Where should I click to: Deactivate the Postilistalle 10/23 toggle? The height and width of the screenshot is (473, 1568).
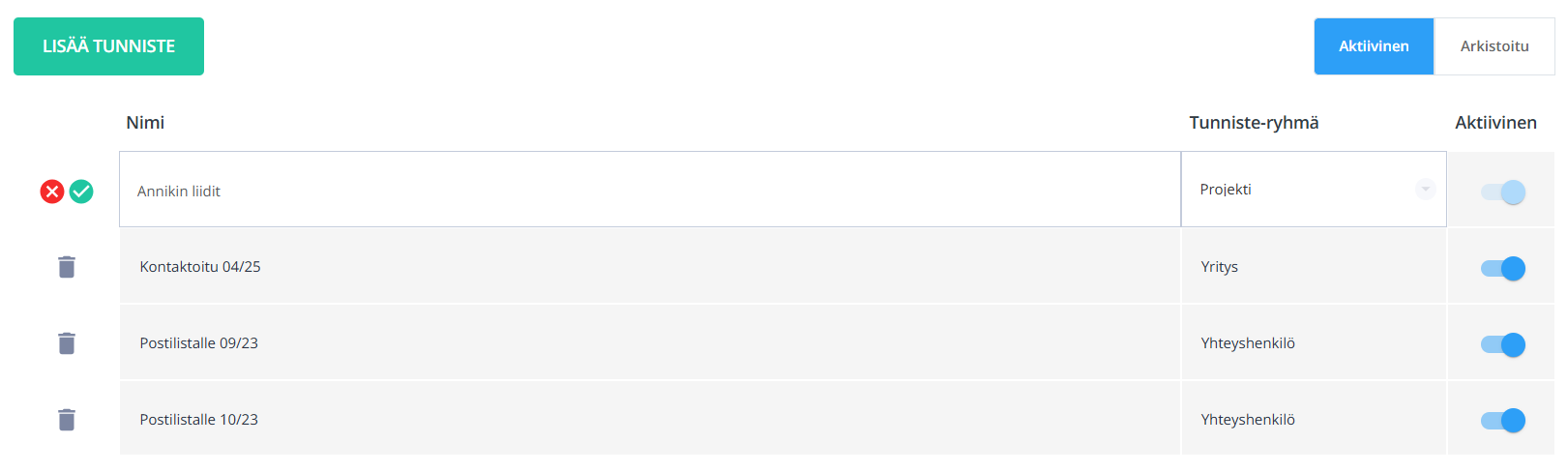[1503, 420]
